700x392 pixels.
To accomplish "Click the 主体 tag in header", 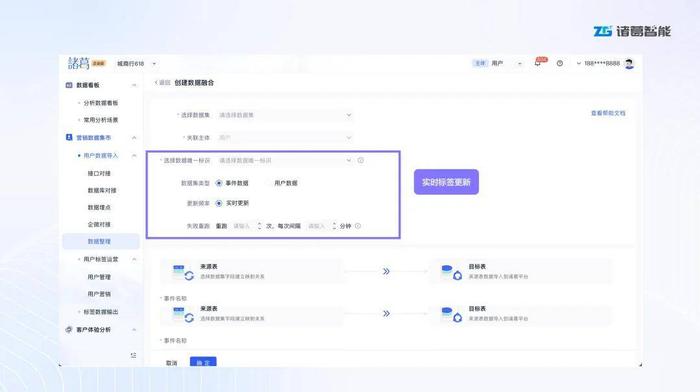I will [x=480, y=63].
